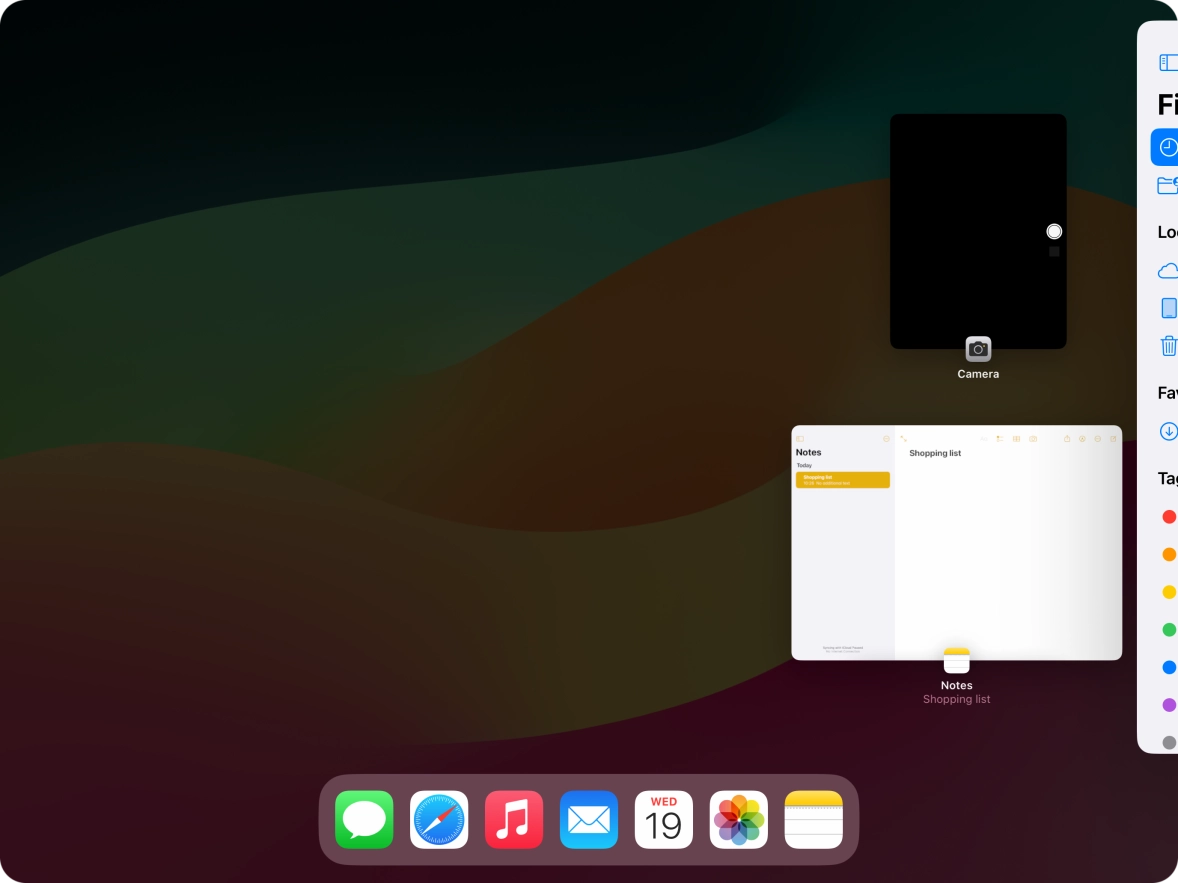The image size is (1178, 883).
Task: Tap the Notes app icon below its card
Action: (957, 661)
